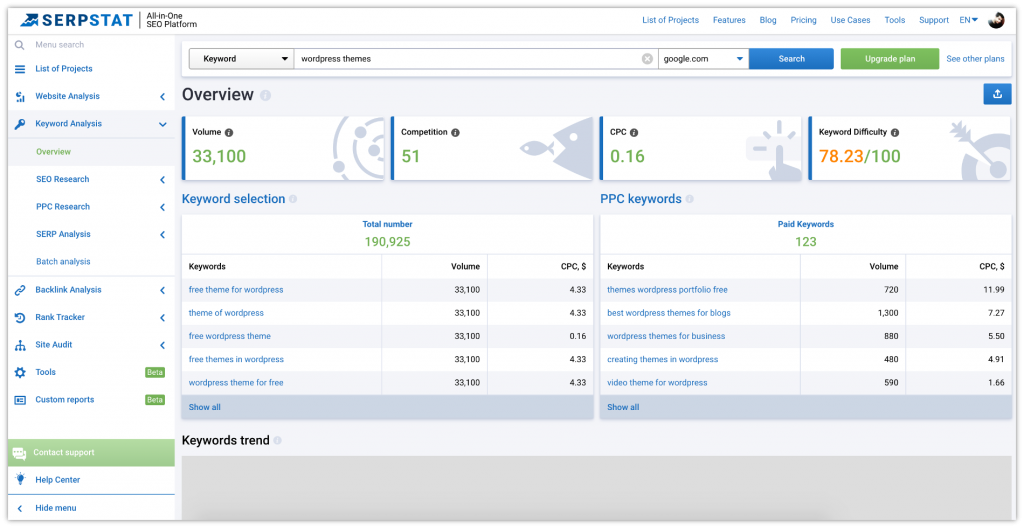Open Features in the top navigation
Image resolution: width=1024 pixels, height=528 pixels.
(729, 20)
